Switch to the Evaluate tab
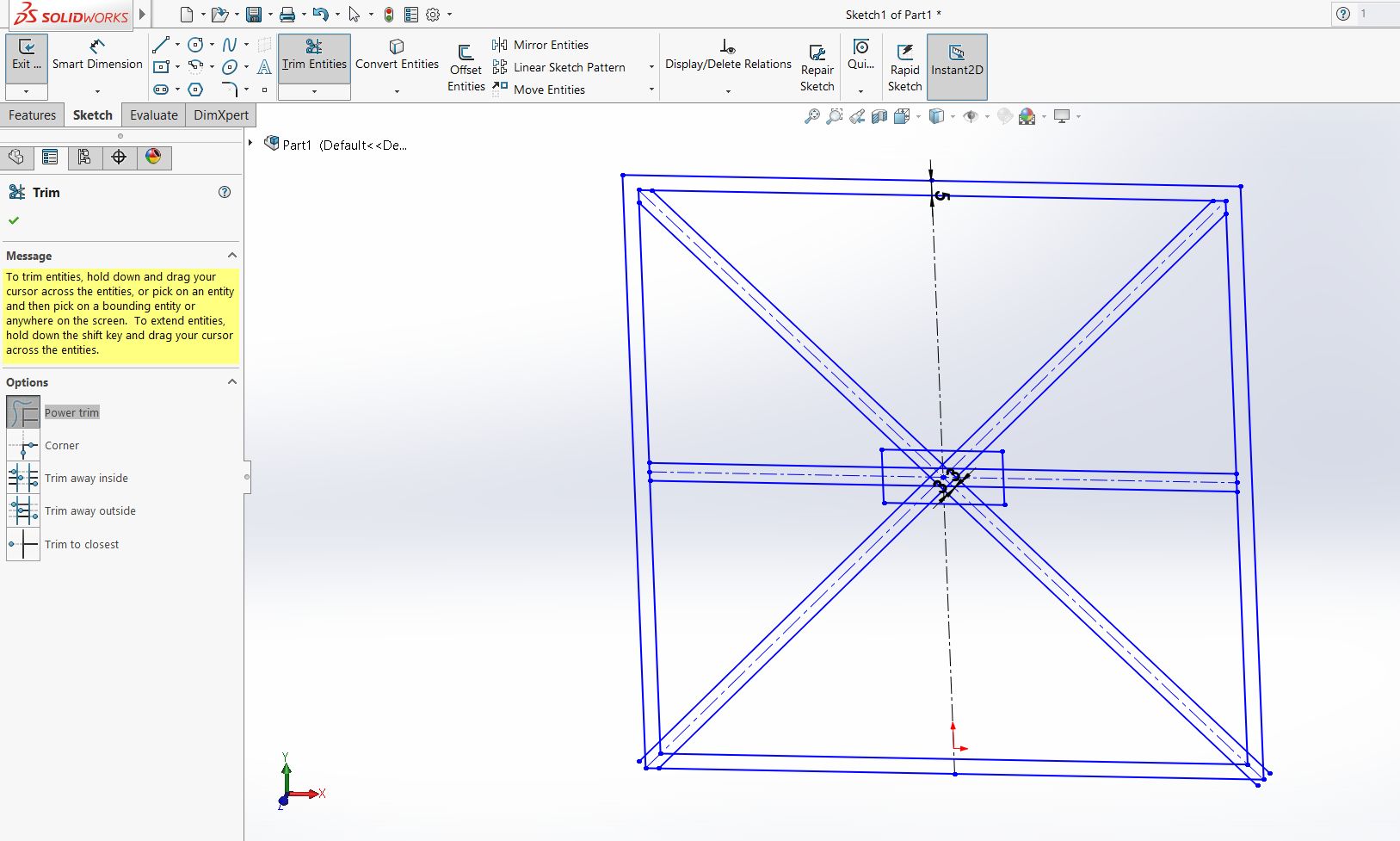This screenshot has height=841, width=1400. click(154, 115)
